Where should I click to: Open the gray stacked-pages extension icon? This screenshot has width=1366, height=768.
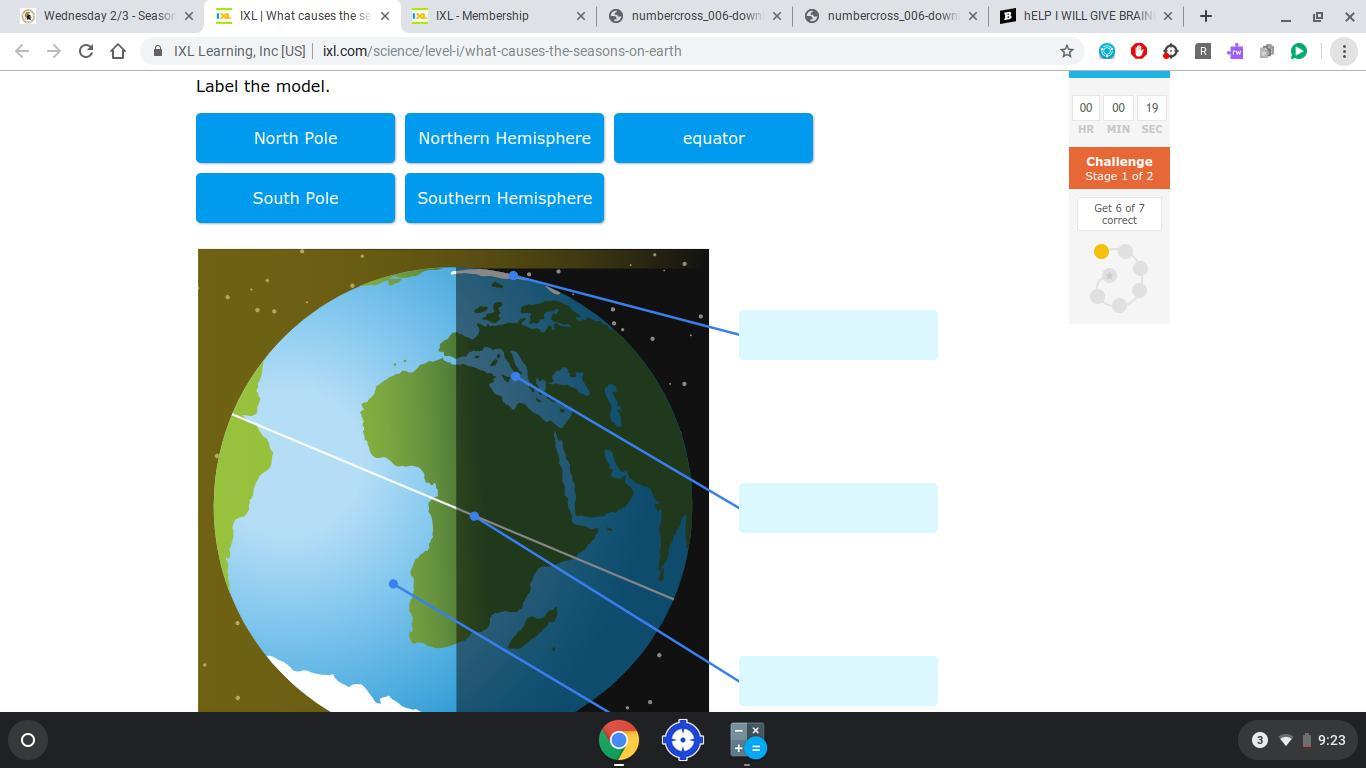coord(1267,51)
